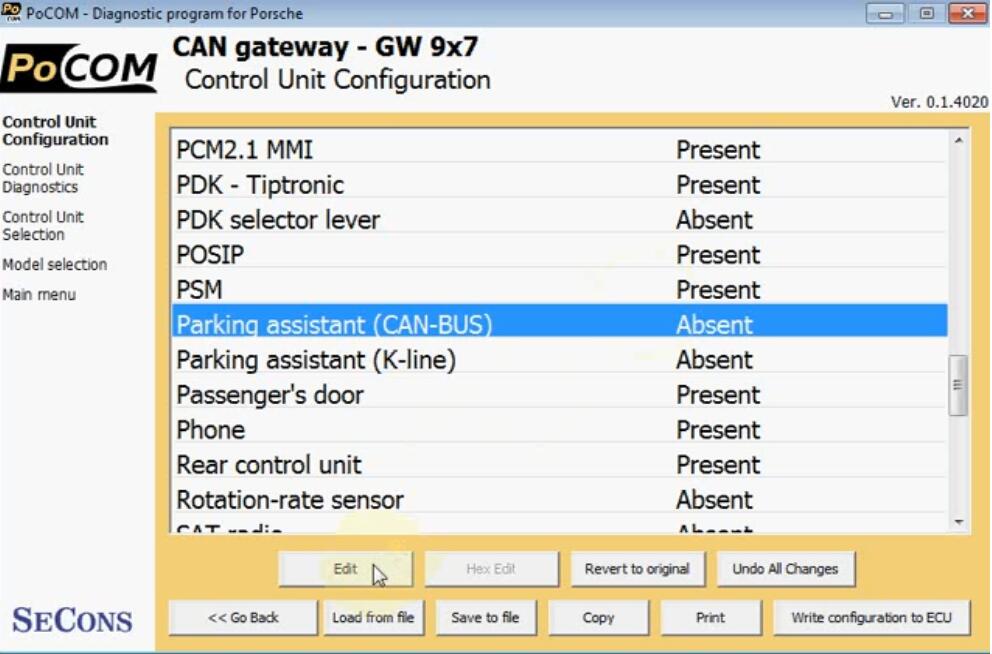992x654 pixels.
Task: Select the Passenger's door row
Action: tap(559, 395)
